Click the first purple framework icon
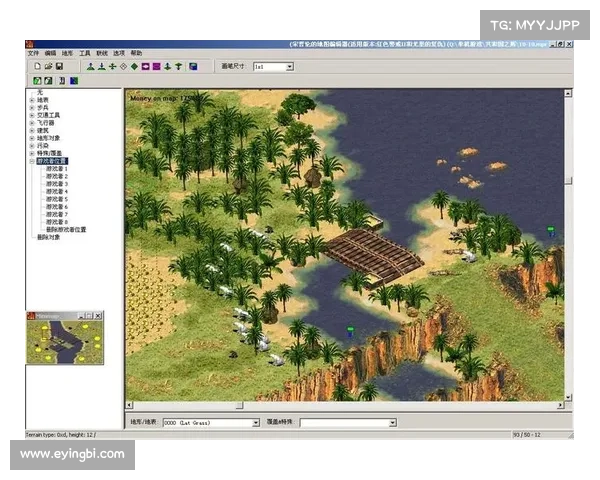 click(145, 67)
